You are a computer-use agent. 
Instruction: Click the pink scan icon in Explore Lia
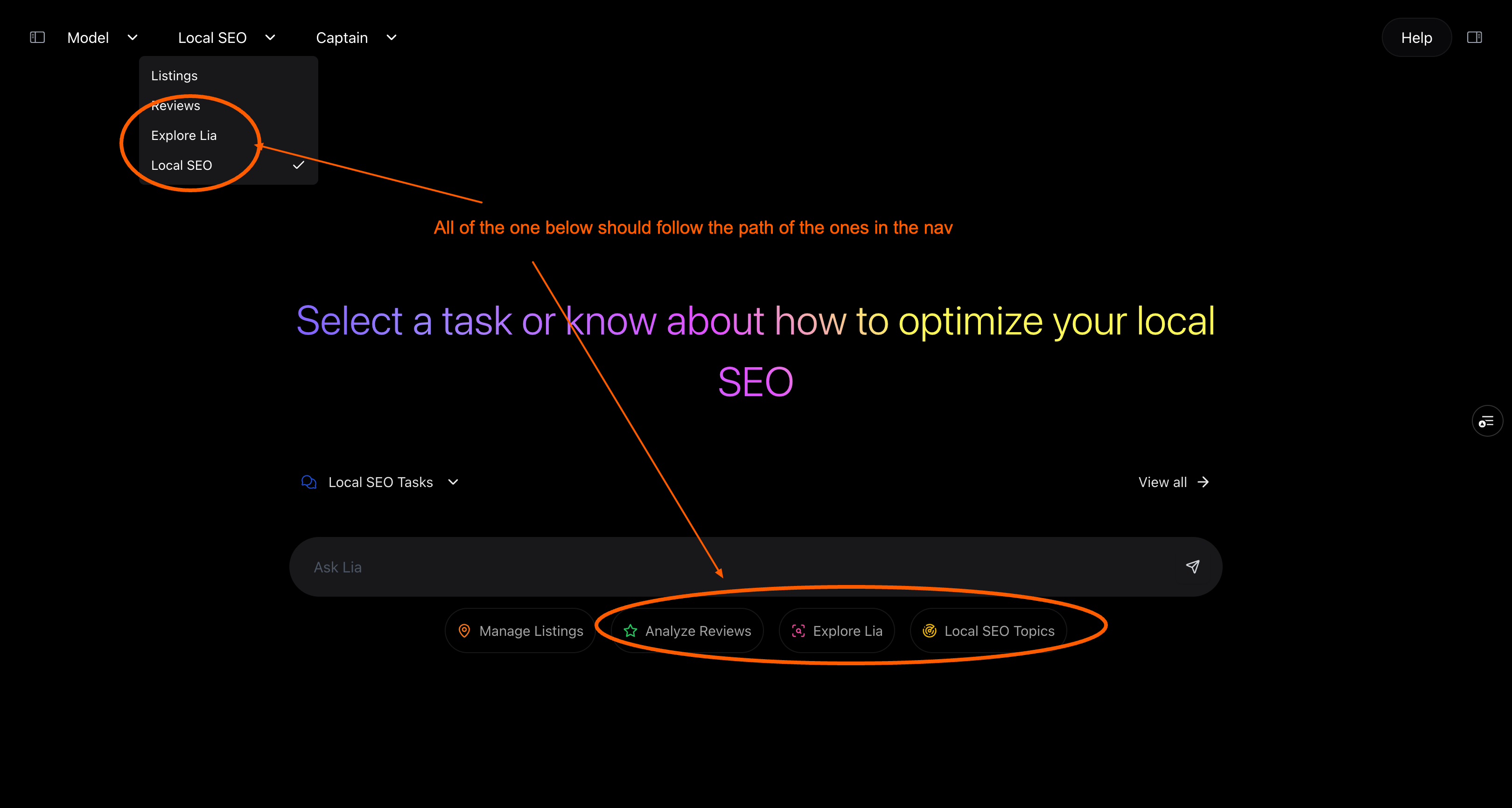[x=798, y=631]
